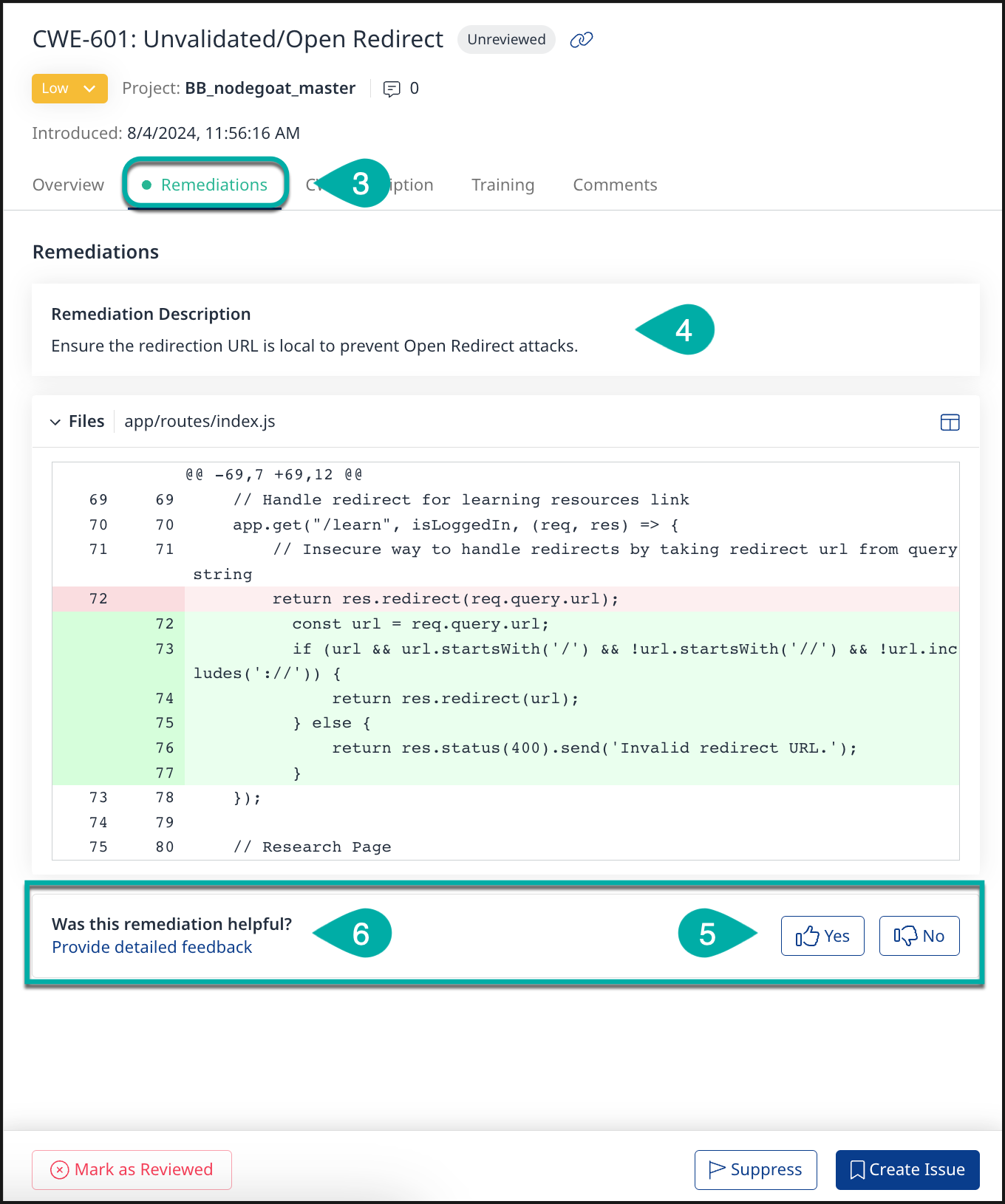Open the Training tab
The image size is (1005, 1204).
(502, 185)
